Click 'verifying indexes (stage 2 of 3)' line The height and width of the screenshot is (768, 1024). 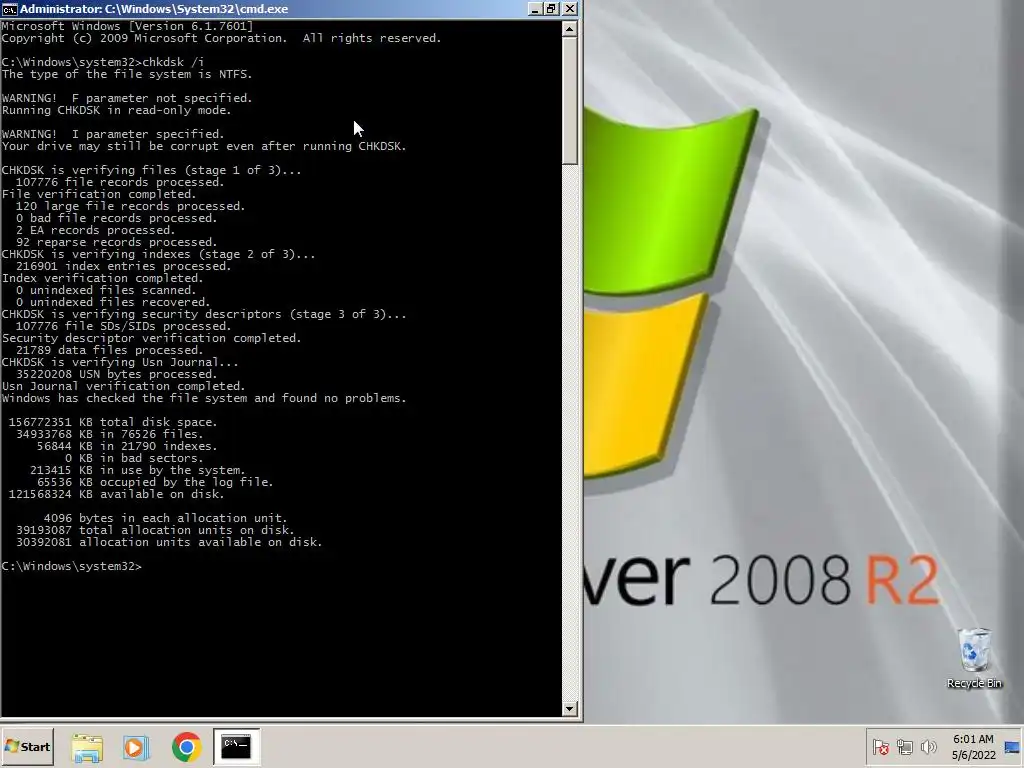[x=158, y=254]
